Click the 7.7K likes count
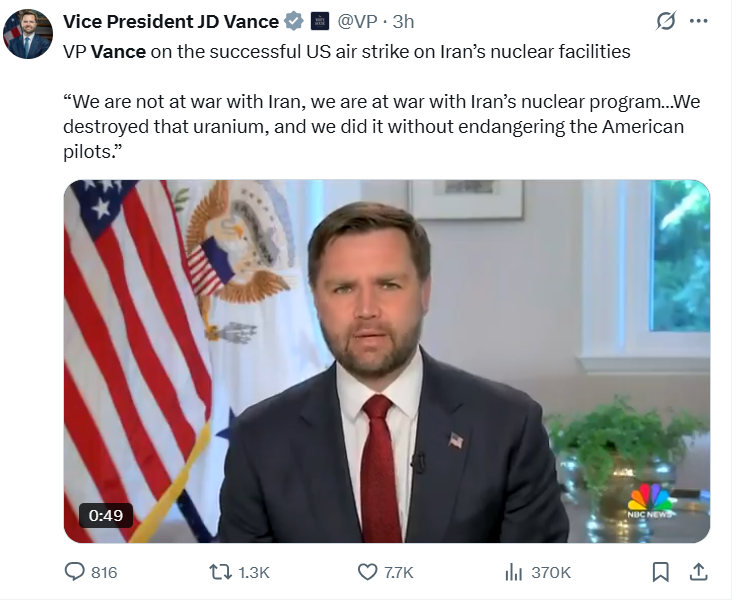754x600 pixels. (x=399, y=572)
